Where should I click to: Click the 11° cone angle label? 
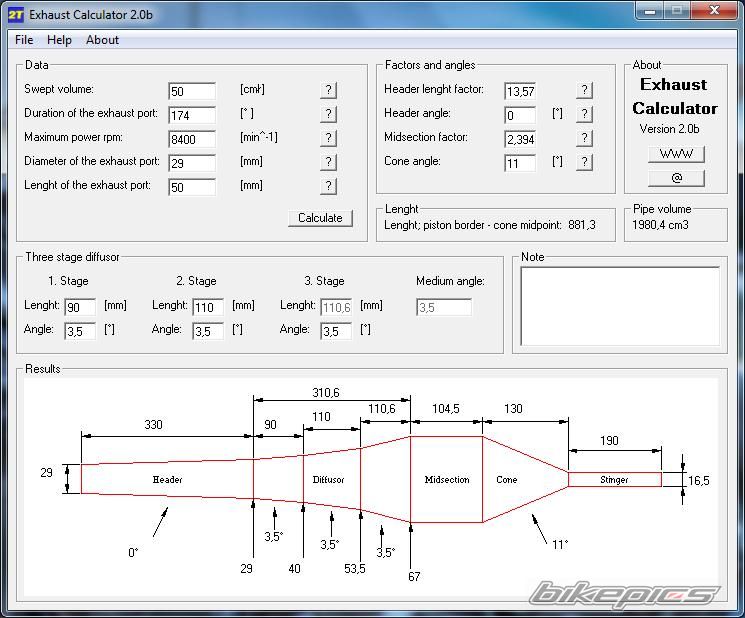[x=560, y=545]
